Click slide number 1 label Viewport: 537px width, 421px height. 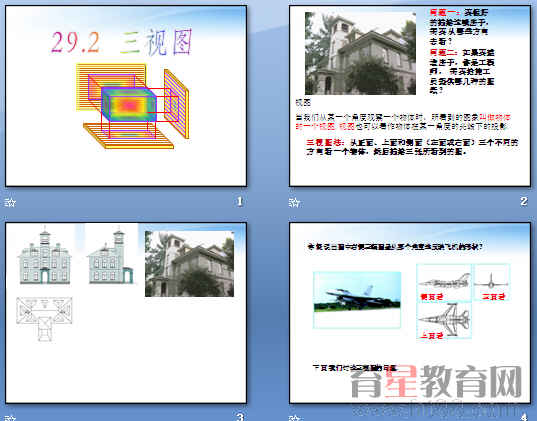pyautogui.click(x=240, y=201)
